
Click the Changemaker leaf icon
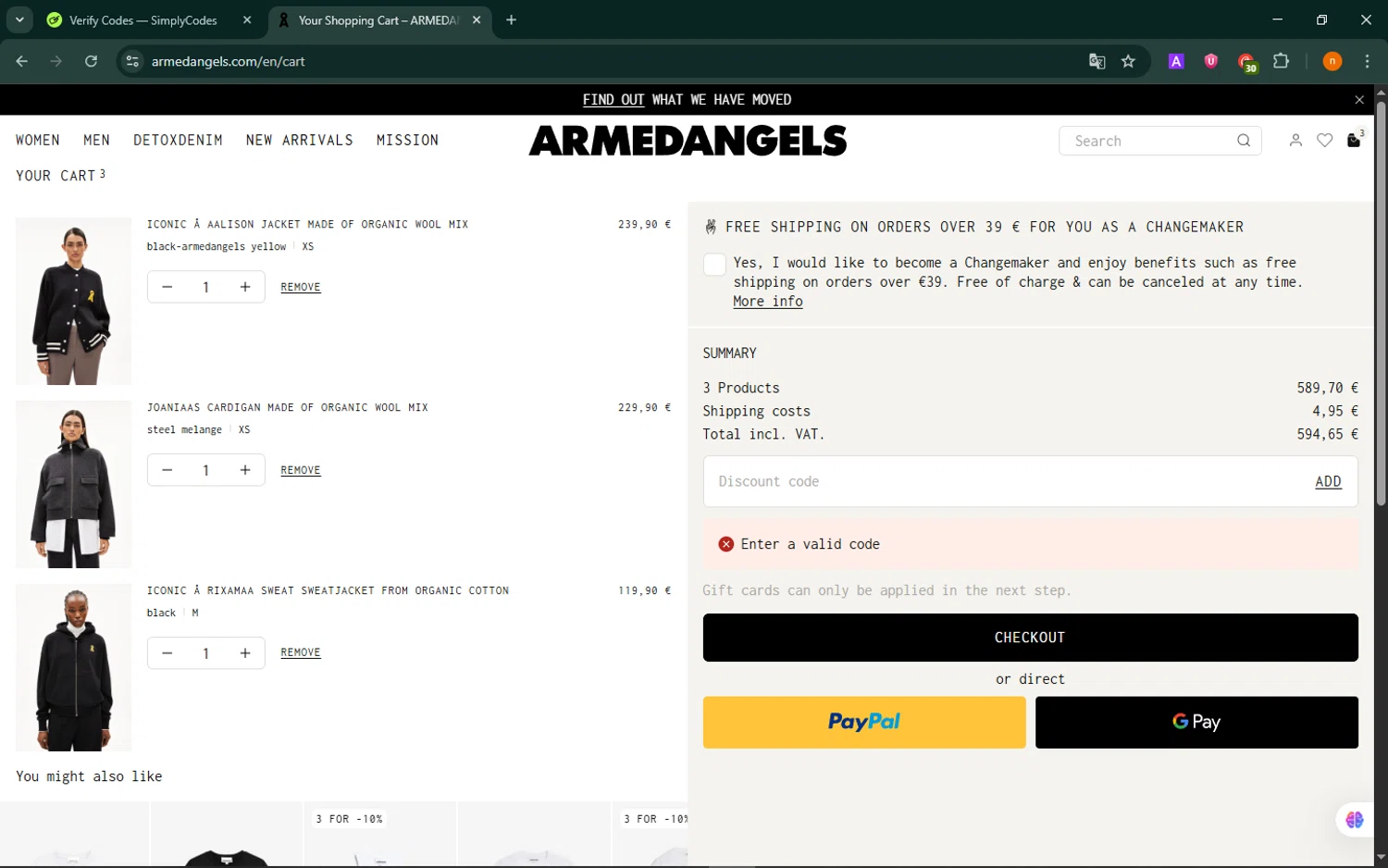tap(711, 227)
